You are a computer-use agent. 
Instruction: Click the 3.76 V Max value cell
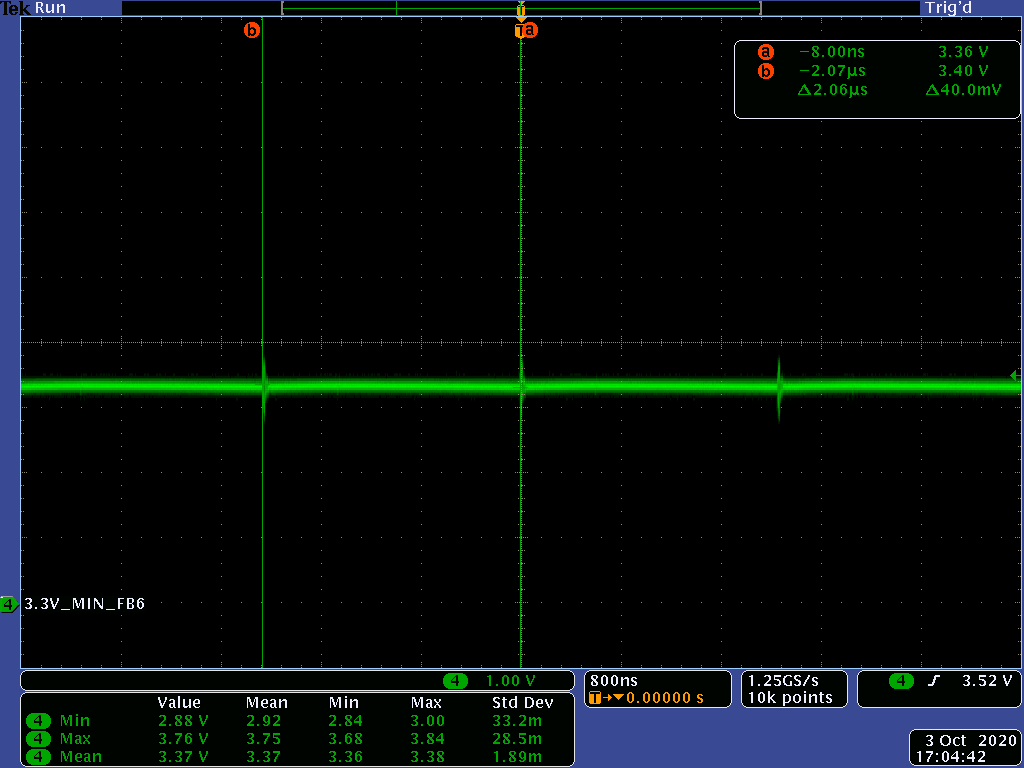pyautogui.click(x=184, y=739)
